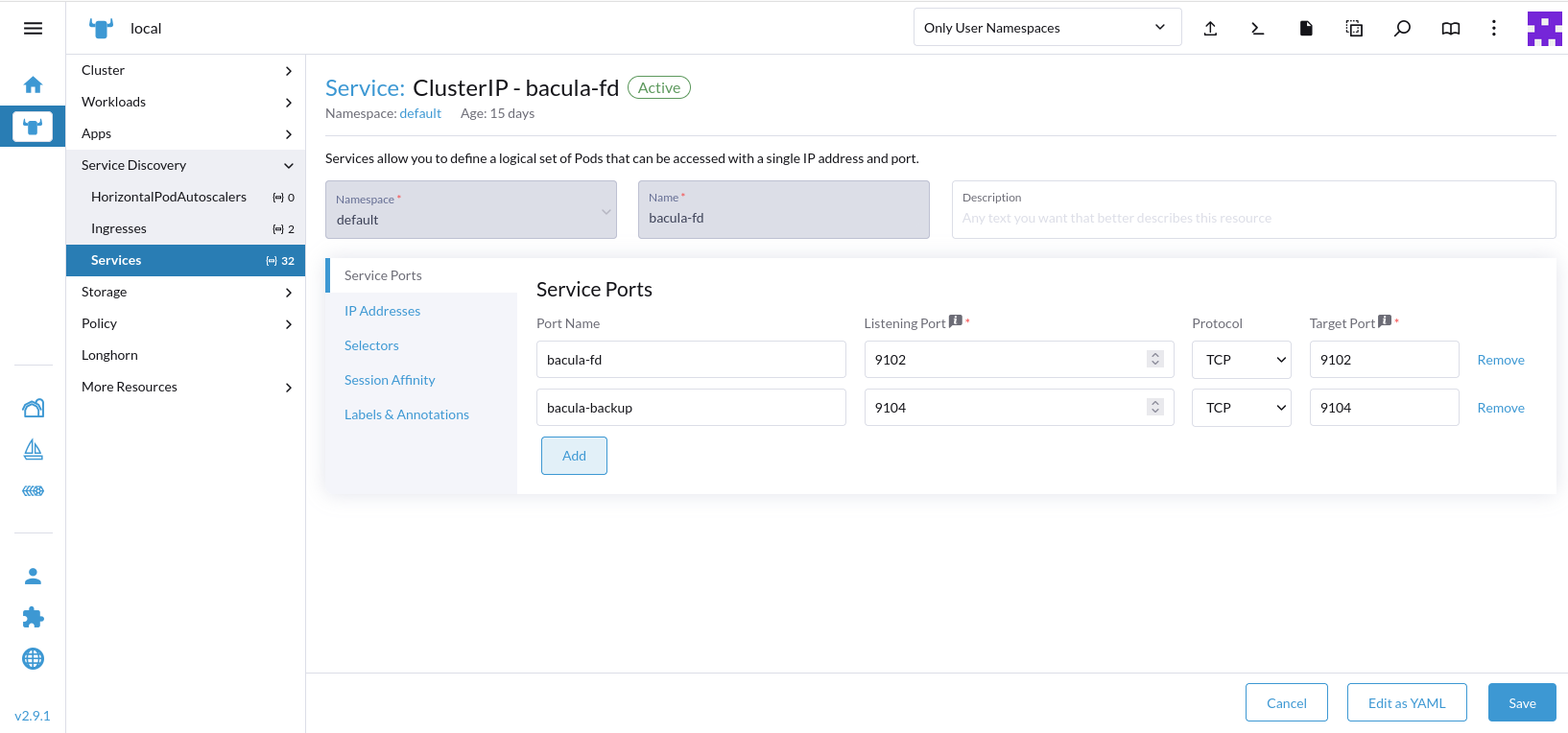The image size is (1568, 733).
Task: Switch to Labels & Annotations tab
Action: click(x=421, y=414)
